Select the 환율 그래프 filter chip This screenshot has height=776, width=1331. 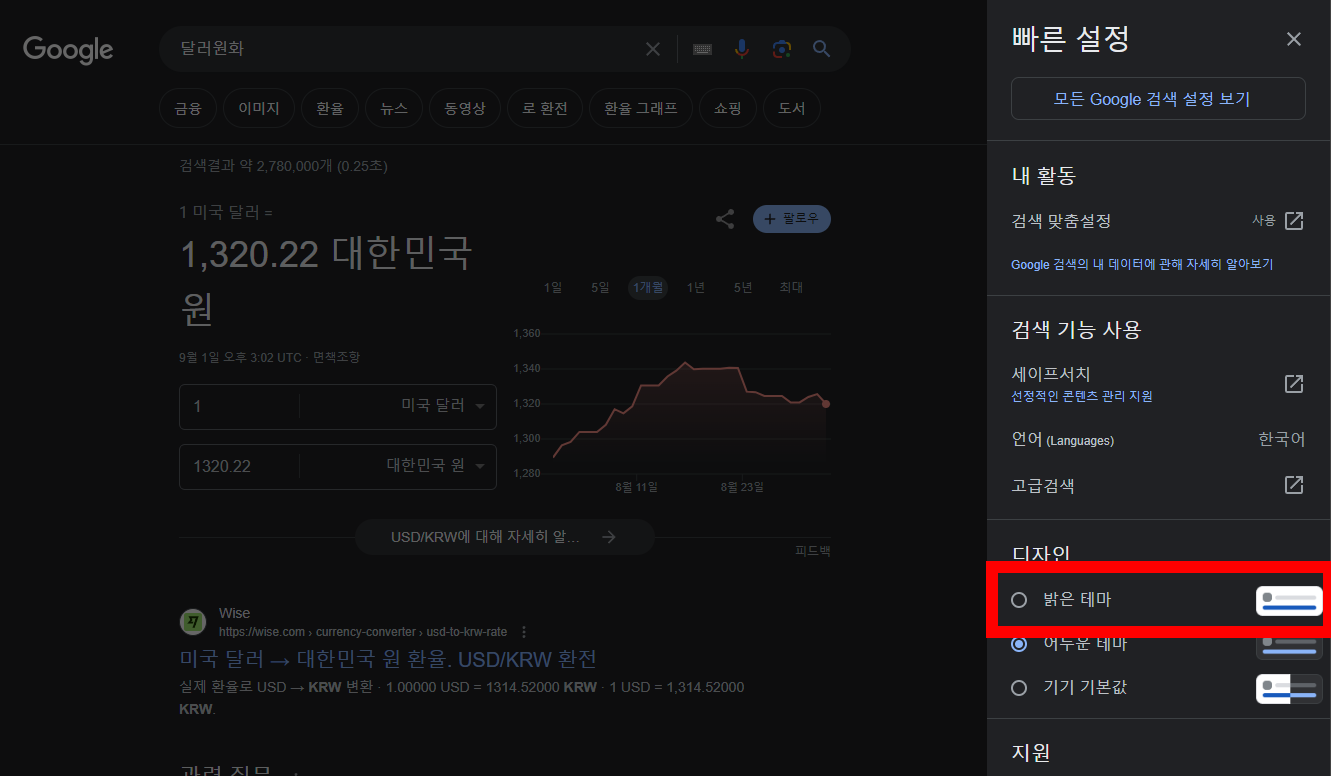[641, 108]
